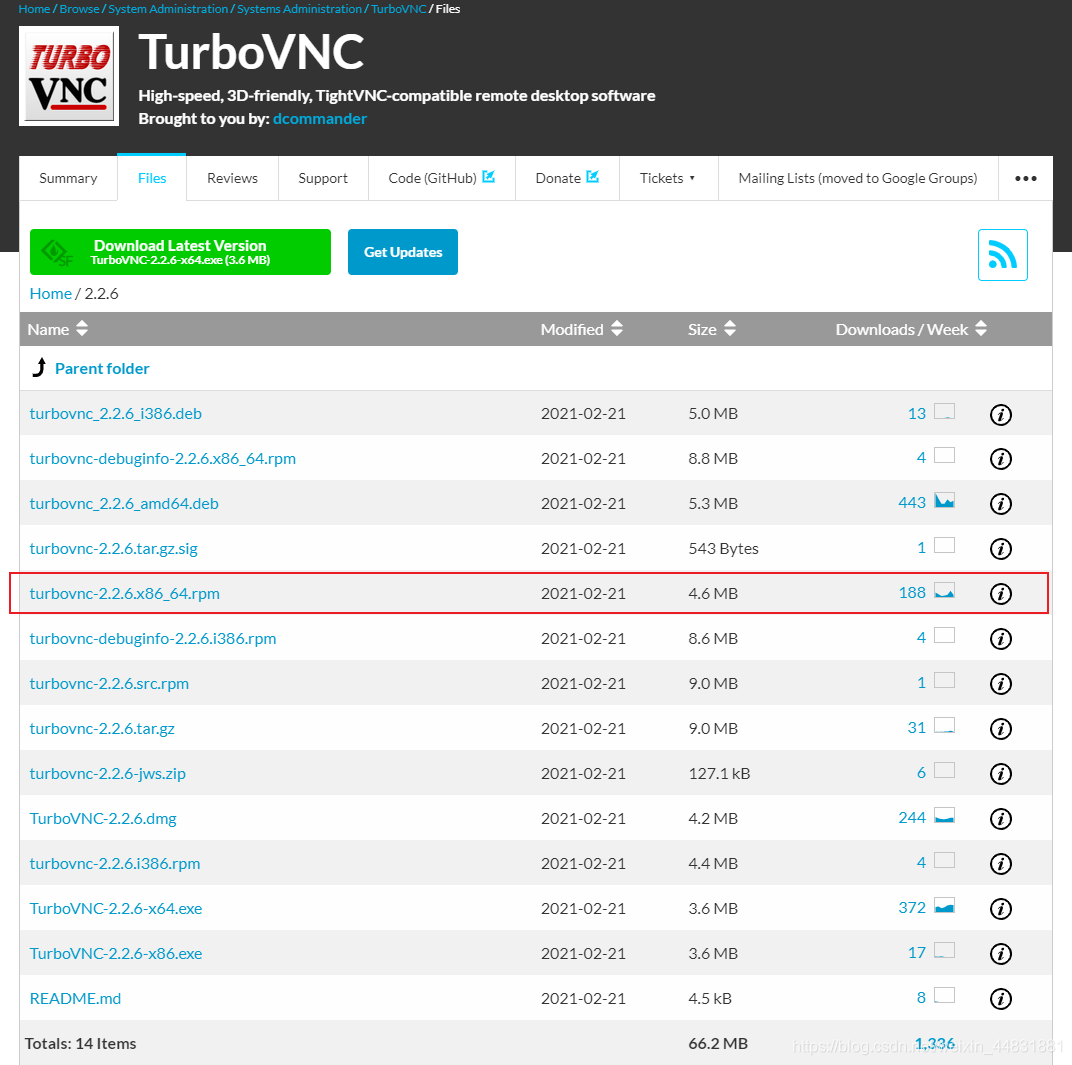Viewport: 1072px width, 1065px height.
Task: Click the Get Updates button
Action: (x=403, y=252)
